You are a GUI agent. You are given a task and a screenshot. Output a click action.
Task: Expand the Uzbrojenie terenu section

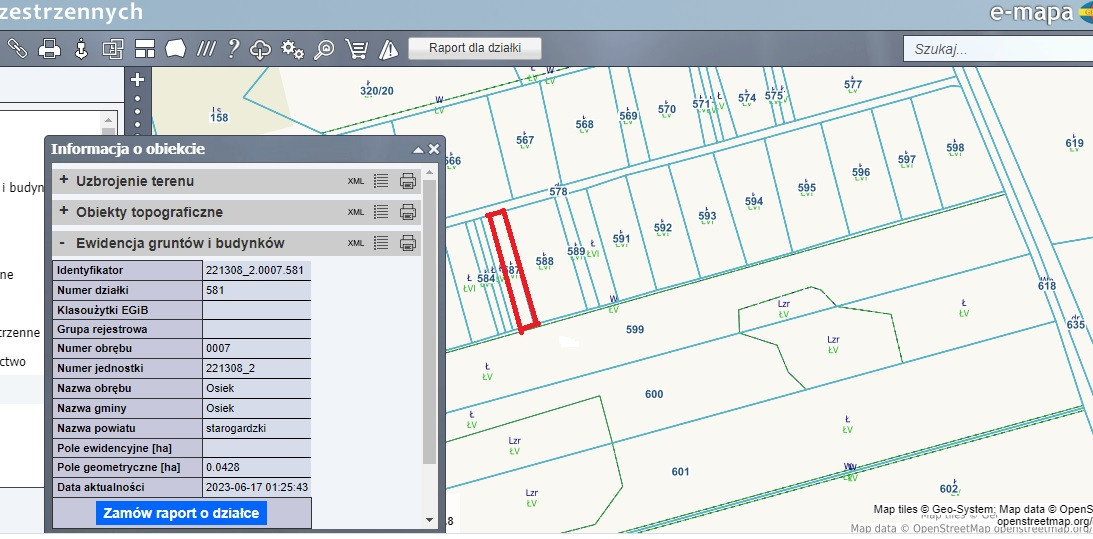tap(64, 181)
